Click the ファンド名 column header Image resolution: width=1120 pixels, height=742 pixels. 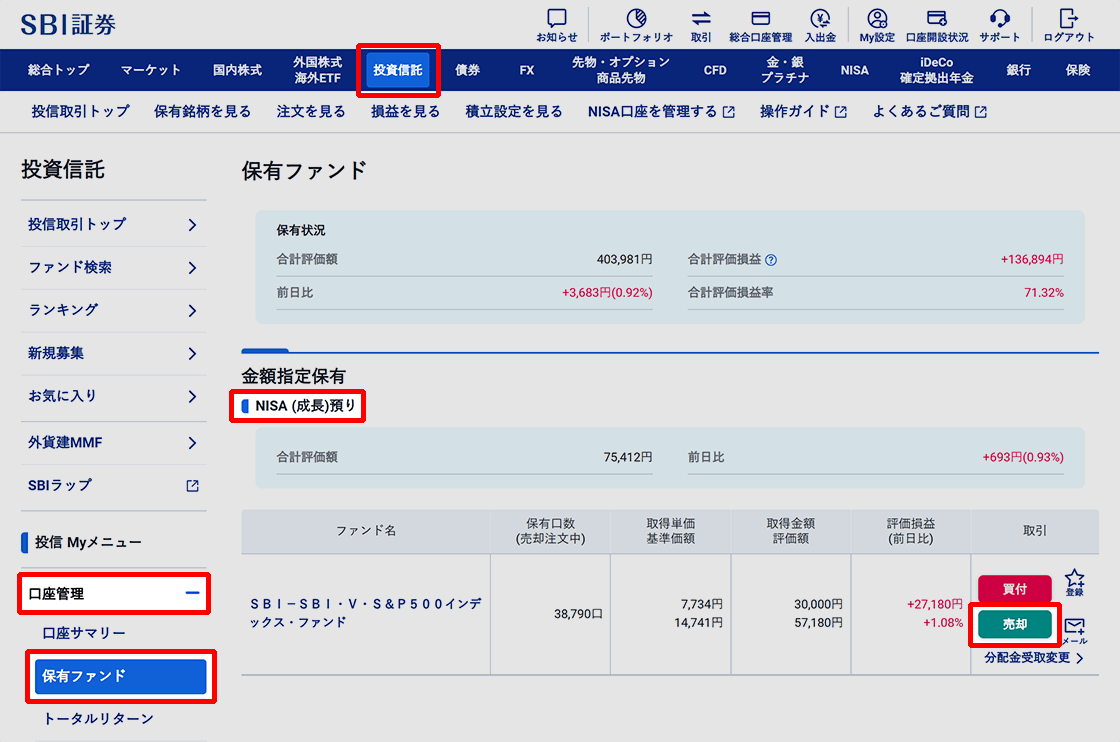[366, 531]
